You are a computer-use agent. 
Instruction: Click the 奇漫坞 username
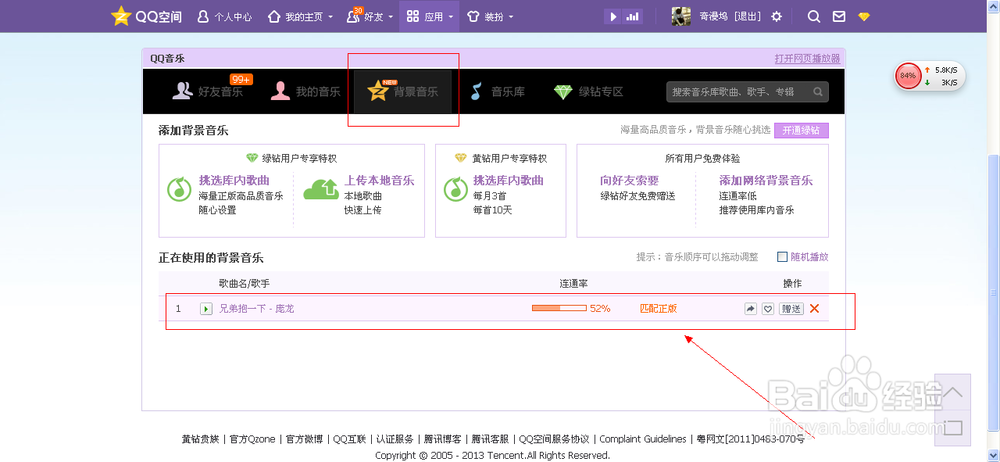click(x=715, y=17)
